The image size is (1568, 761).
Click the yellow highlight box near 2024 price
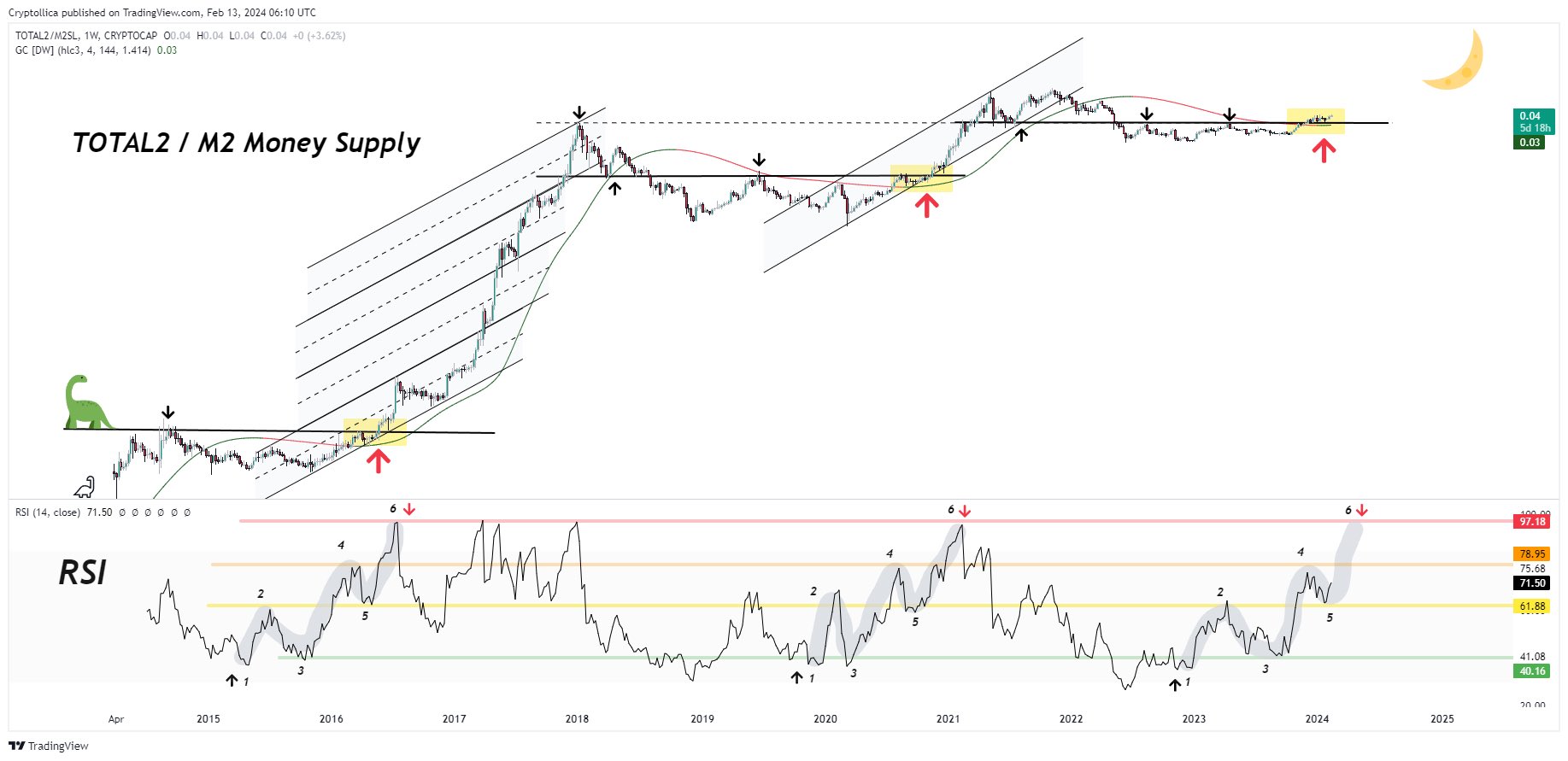(x=1316, y=121)
